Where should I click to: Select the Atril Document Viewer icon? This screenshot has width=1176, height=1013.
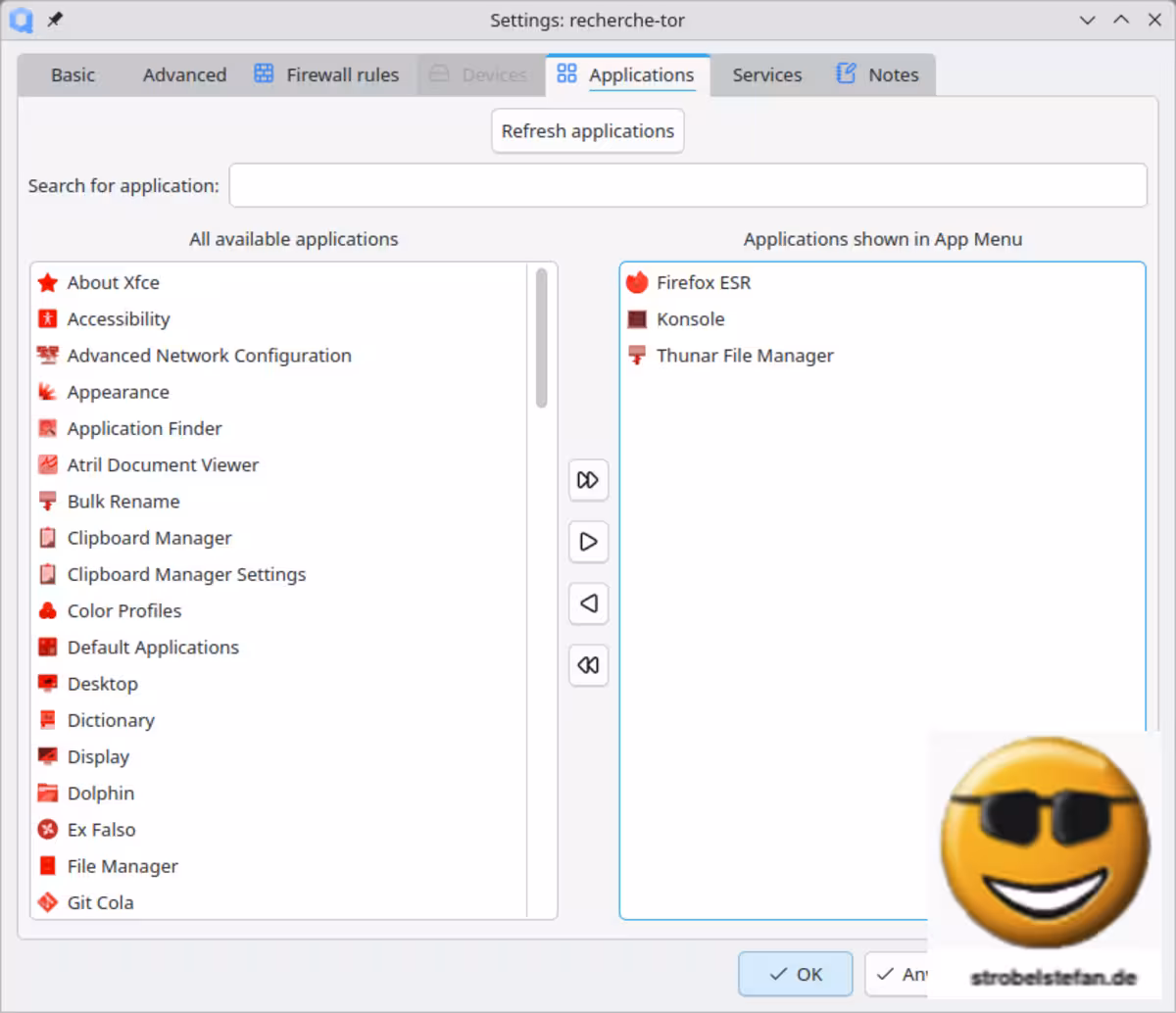point(48,464)
